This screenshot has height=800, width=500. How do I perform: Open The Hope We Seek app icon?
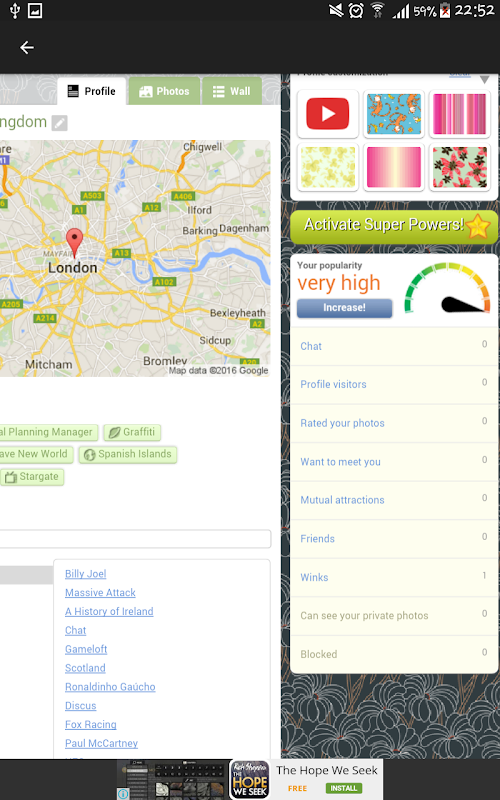pyautogui.click(x=249, y=779)
